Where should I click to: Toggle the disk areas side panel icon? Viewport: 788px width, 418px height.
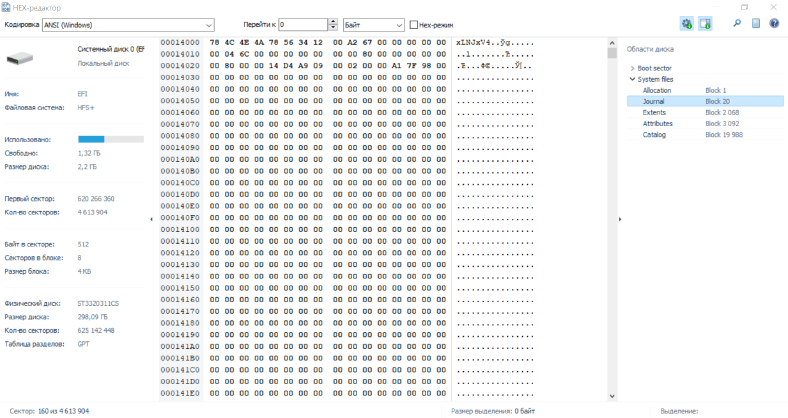tap(705, 24)
